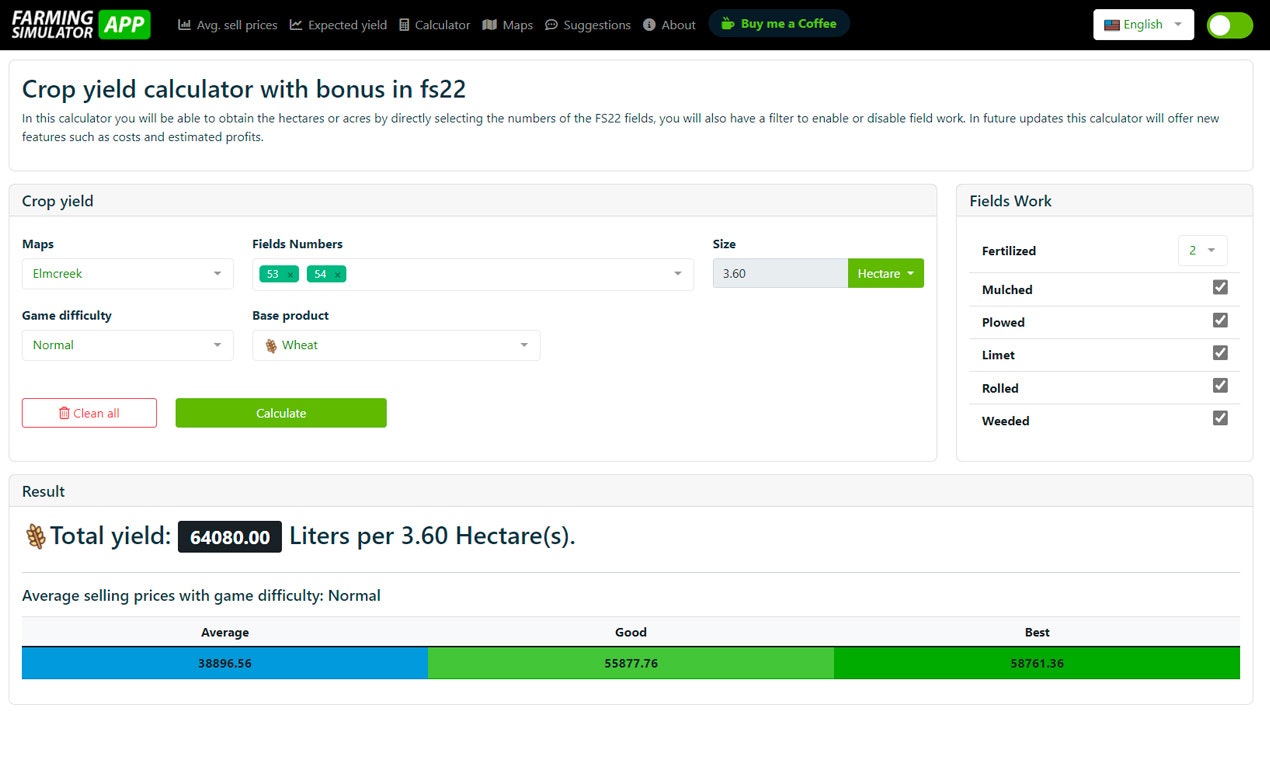Click the green Calculate button
The image size is (1270, 760).
[281, 413]
